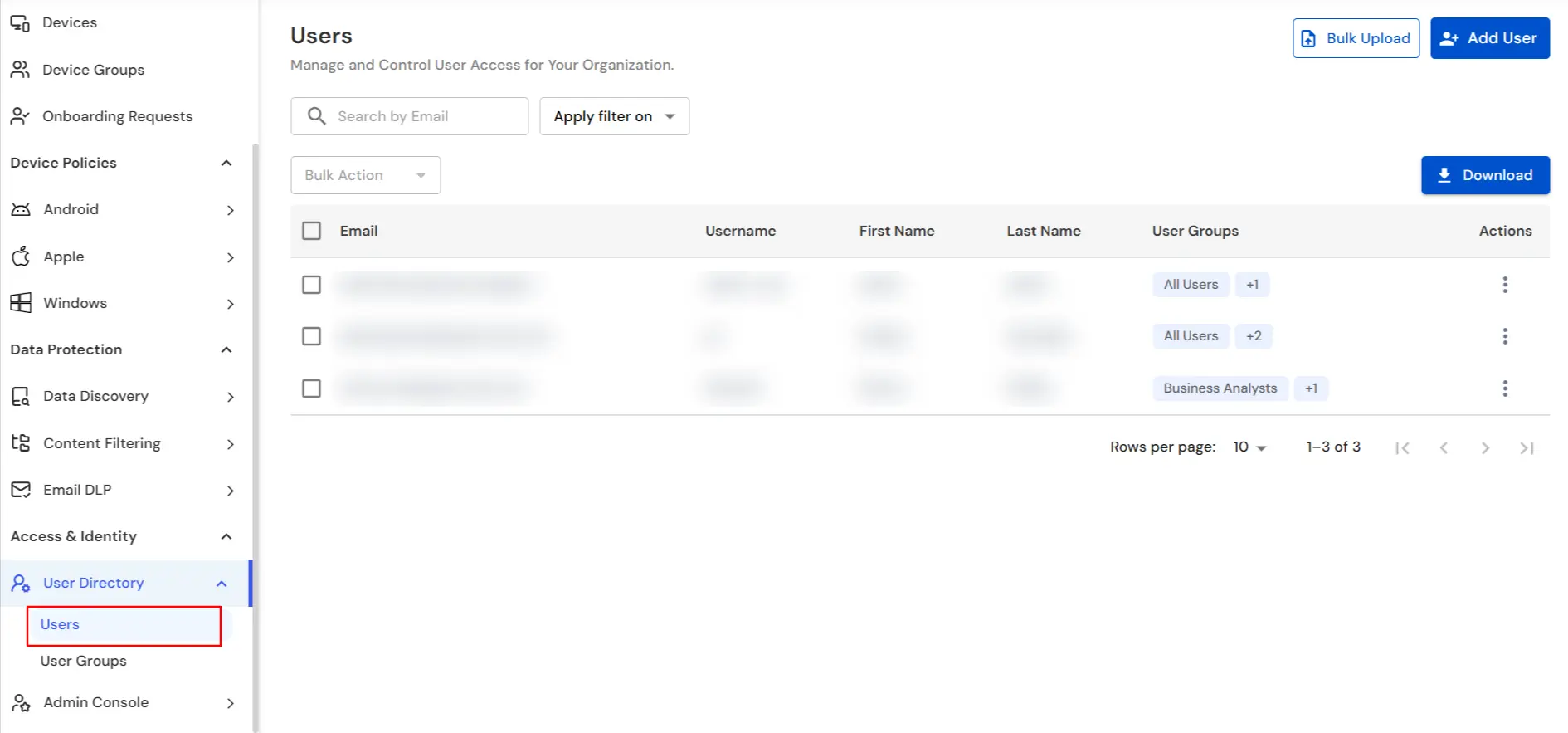Viewport: 1568px width, 733px height.
Task: Click the First Name column header
Action: 896,231
